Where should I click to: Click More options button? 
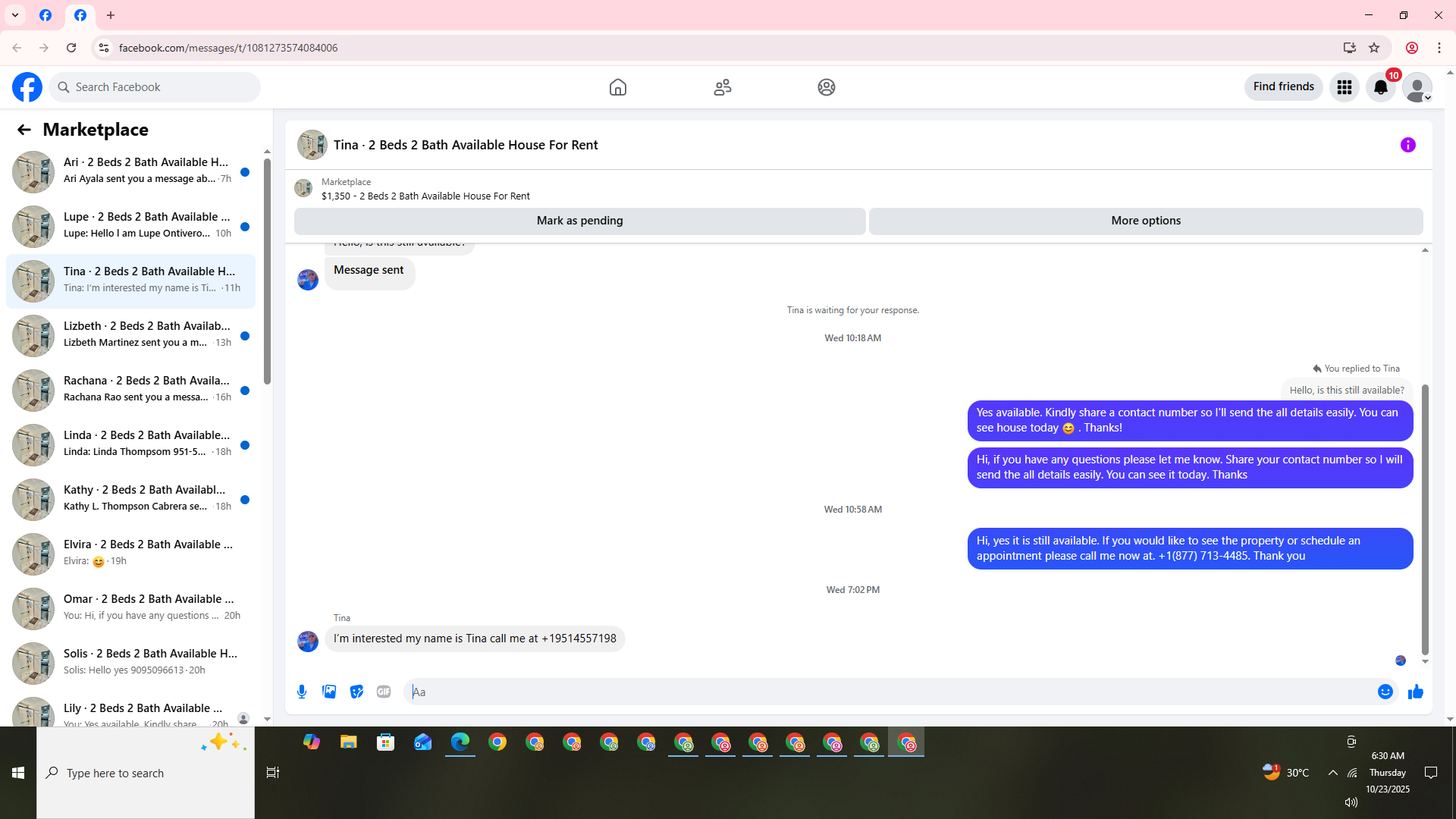point(1145,221)
